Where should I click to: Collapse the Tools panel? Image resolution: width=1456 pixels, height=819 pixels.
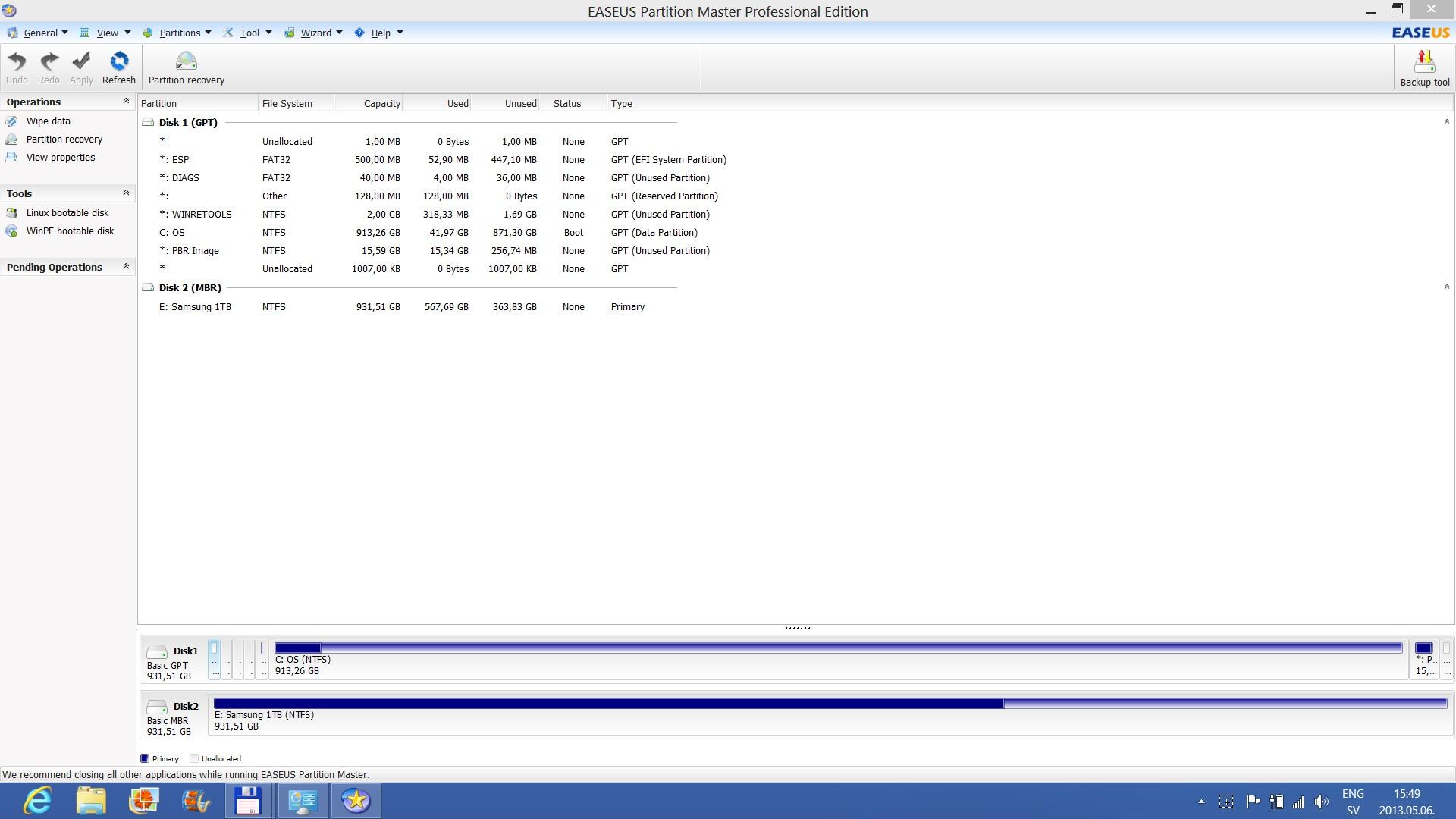click(x=126, y=193)
